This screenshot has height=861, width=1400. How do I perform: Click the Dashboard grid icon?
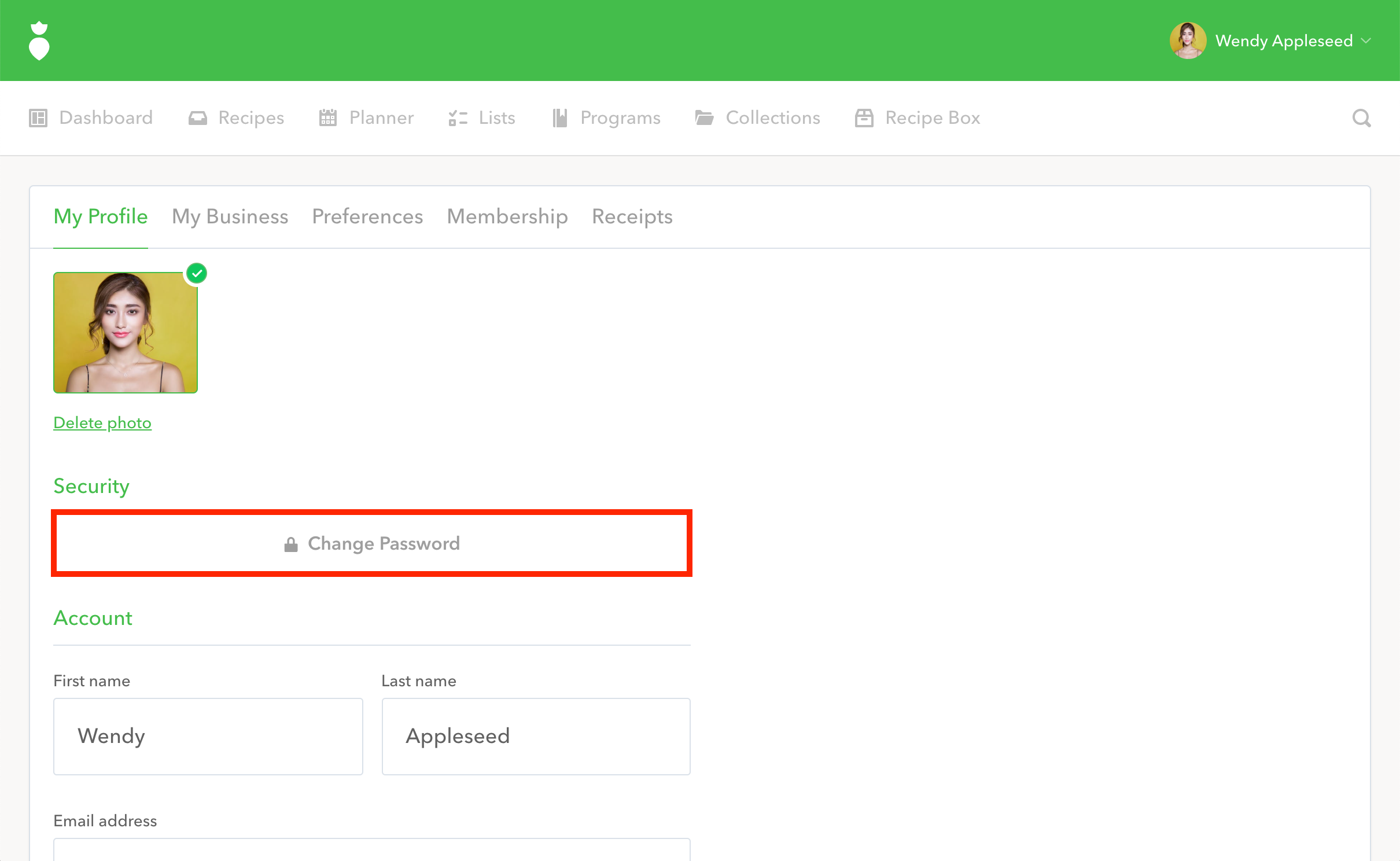pos(38,118)
